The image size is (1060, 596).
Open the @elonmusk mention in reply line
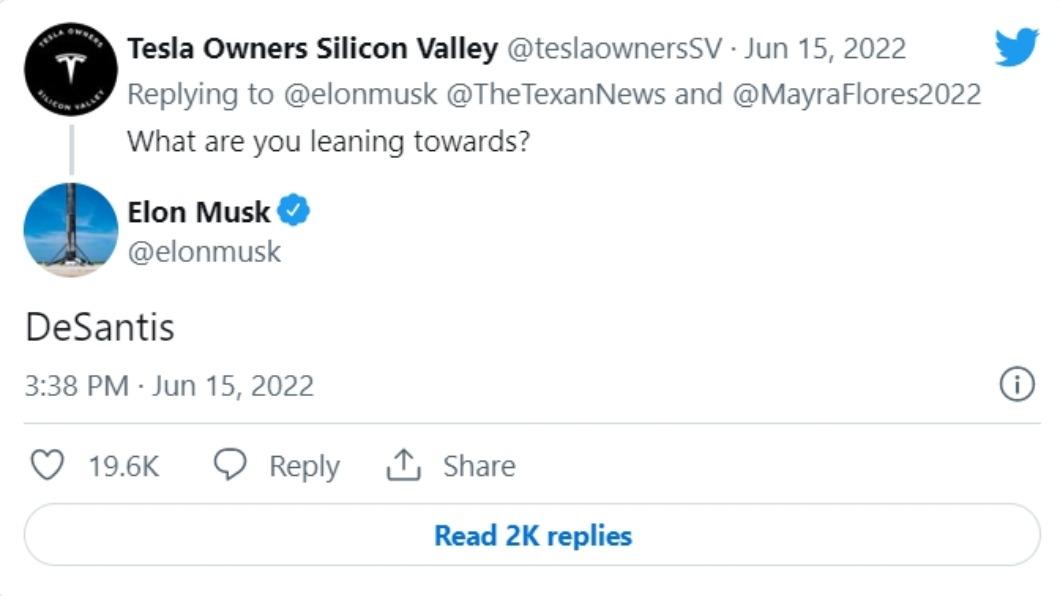click(x=360, y=94)
